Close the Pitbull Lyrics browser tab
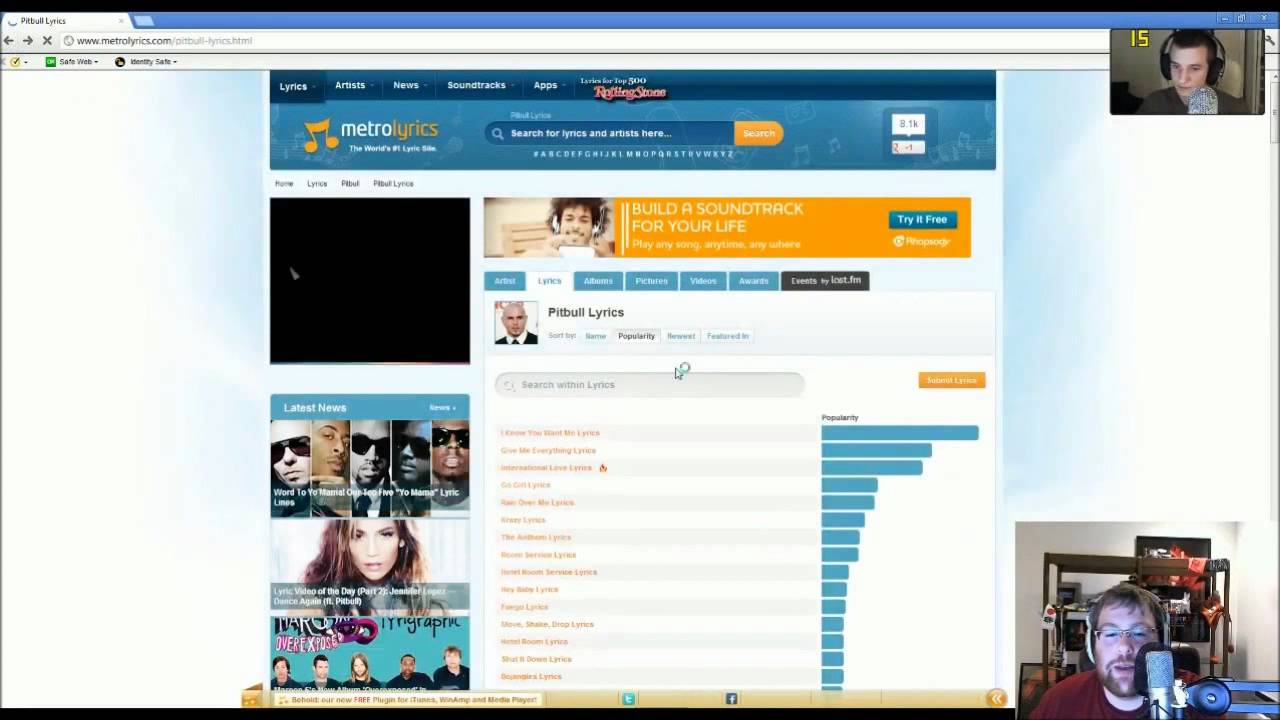 point(122,20)
